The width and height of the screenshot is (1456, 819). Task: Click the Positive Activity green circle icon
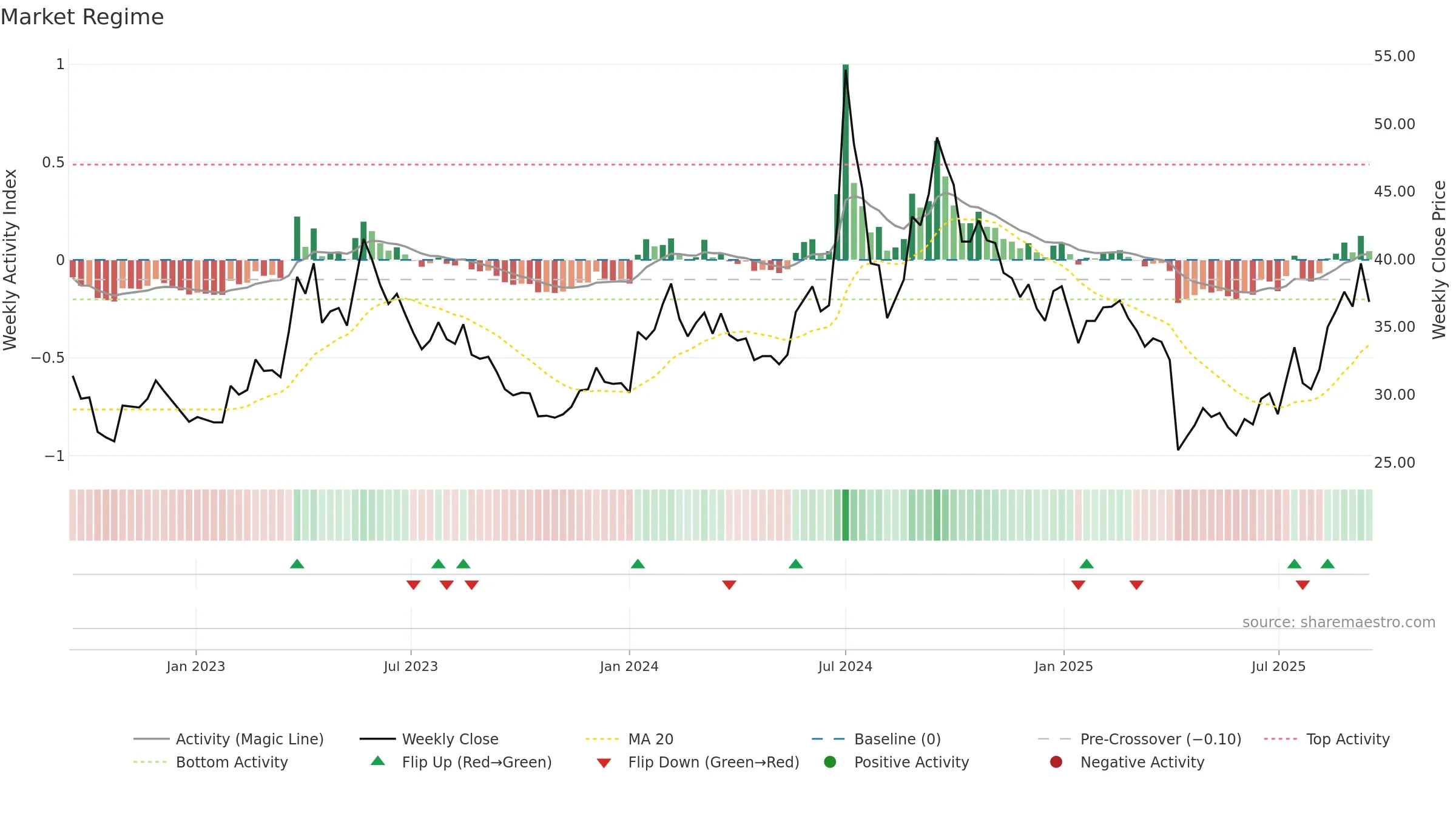tap(830, 761)
